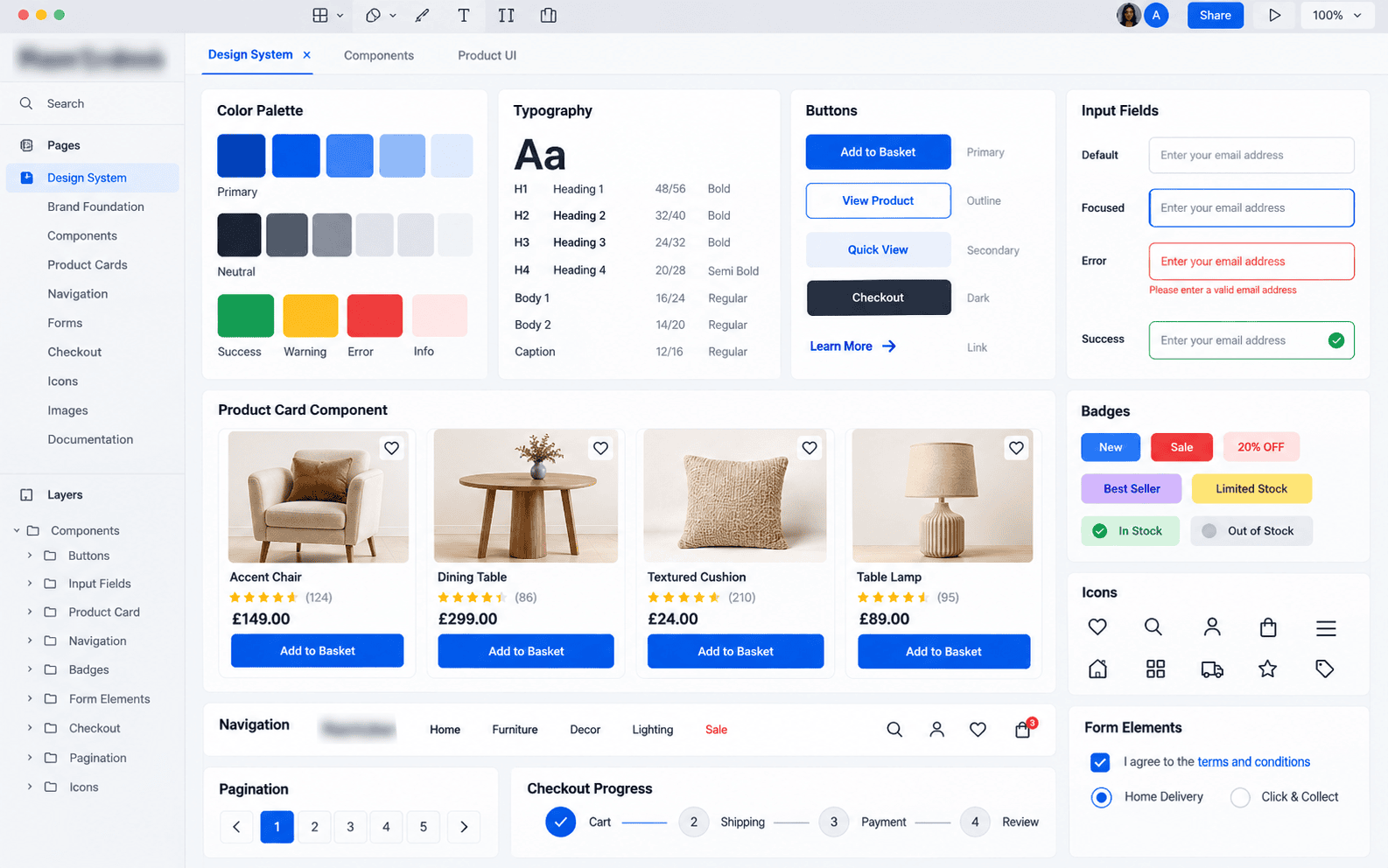Image resolution: width=1388 pixels, height=868 pixels.
Task: Click the heart on the Accent Chair card
Action: tap(391, 448)
